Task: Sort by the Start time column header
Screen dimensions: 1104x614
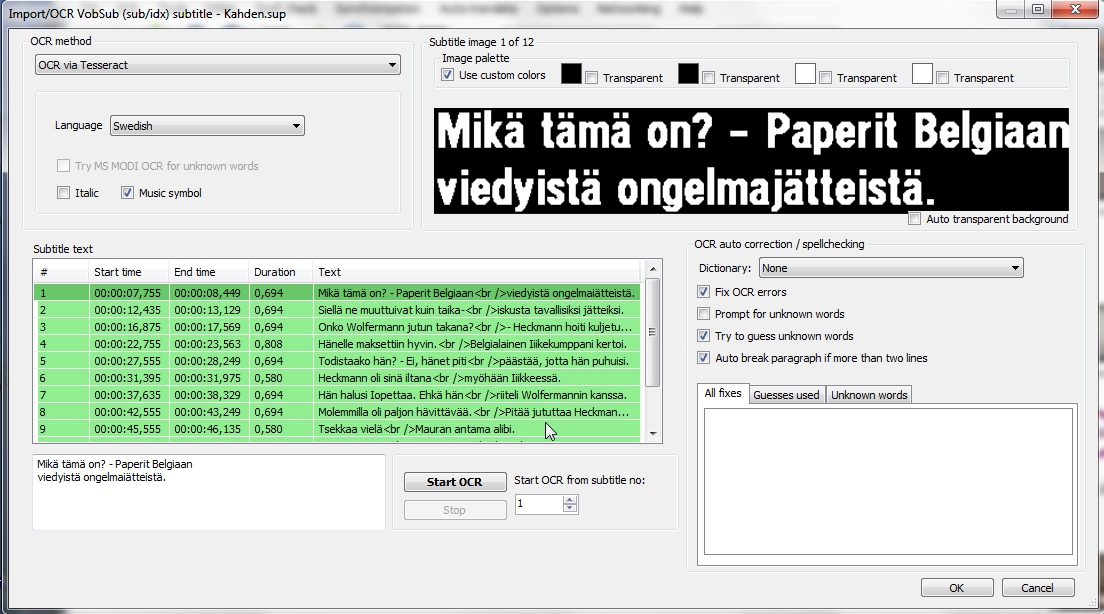Action: 129,272
